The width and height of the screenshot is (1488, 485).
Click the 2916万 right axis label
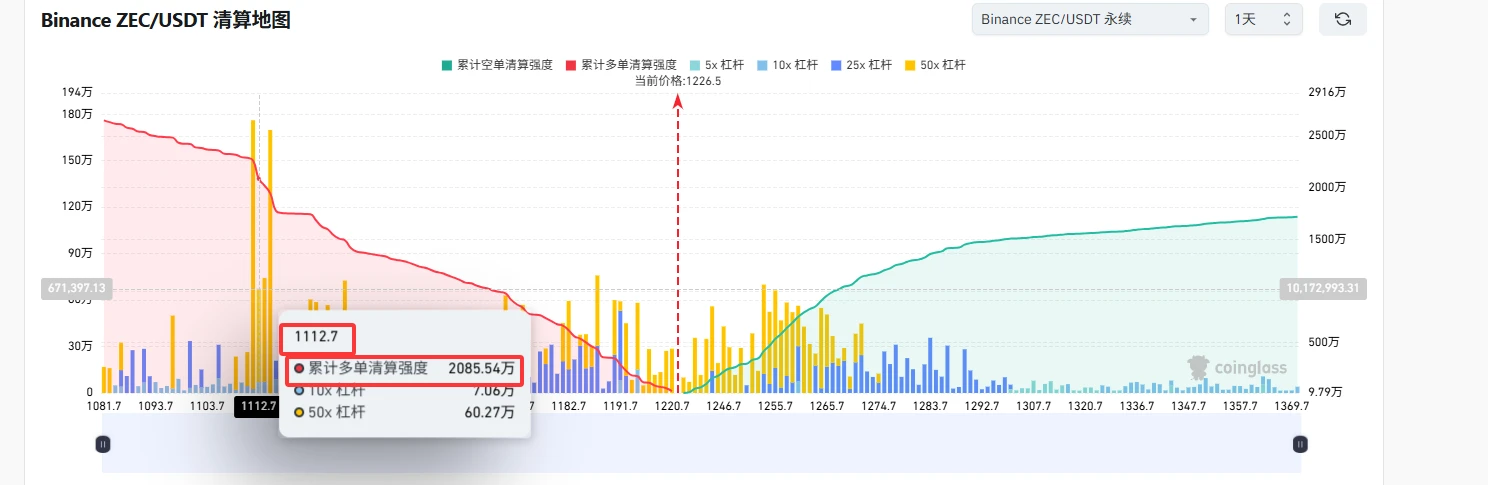tap(1327, 92)
